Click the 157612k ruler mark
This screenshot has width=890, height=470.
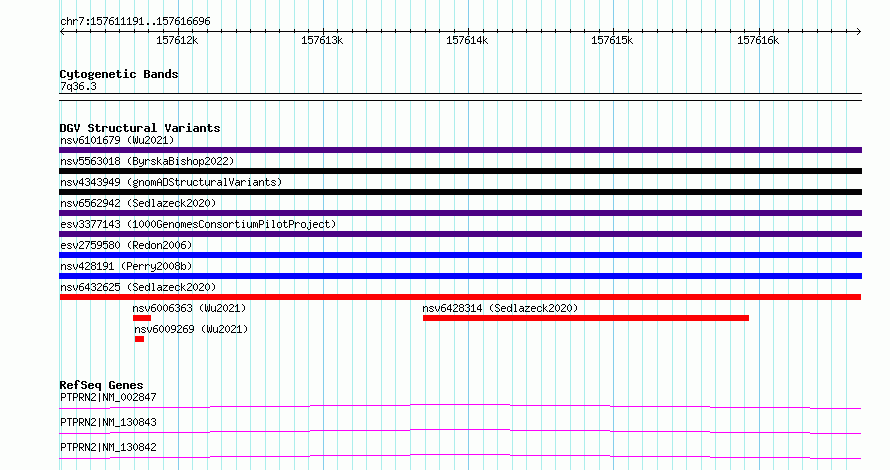[177, 40]
